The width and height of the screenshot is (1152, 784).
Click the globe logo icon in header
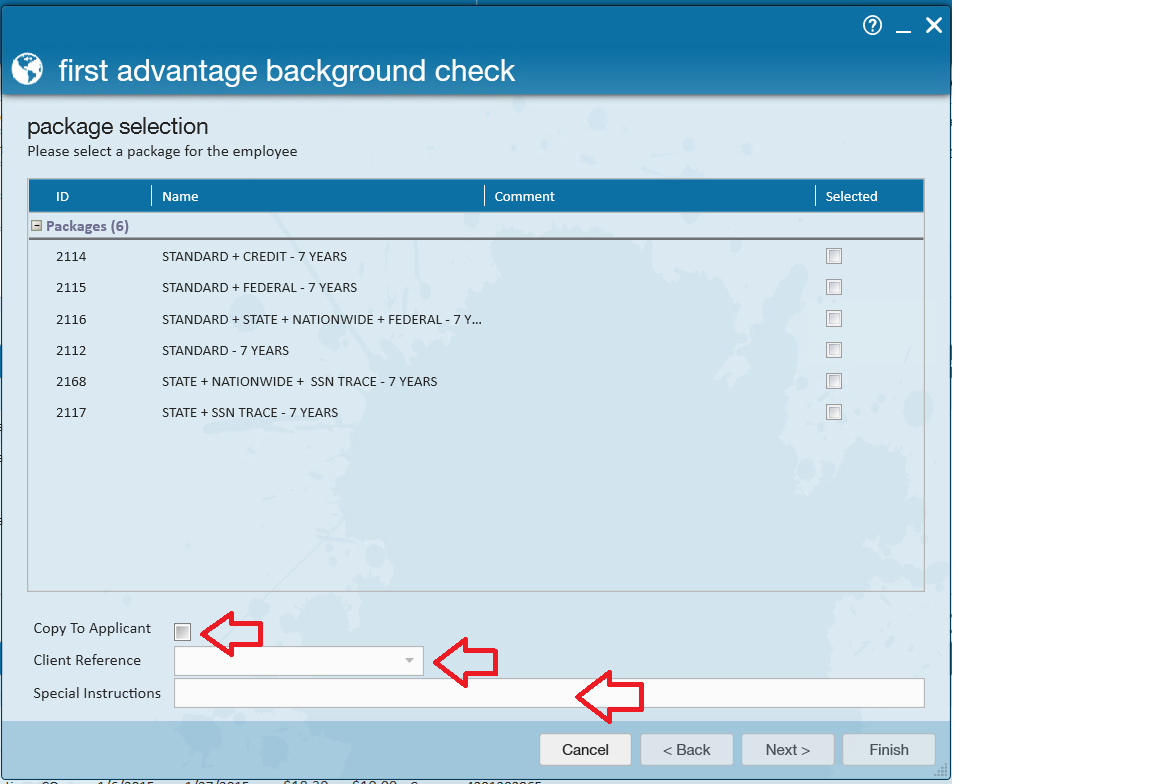click(28, 69)
